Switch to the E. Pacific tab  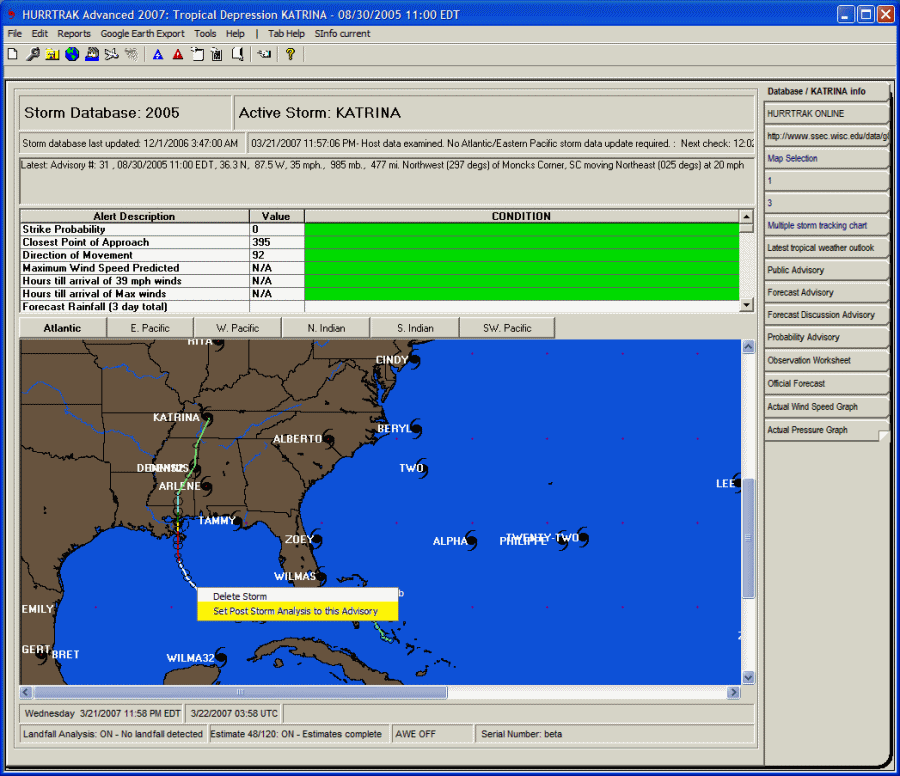[x=150, y=328]
